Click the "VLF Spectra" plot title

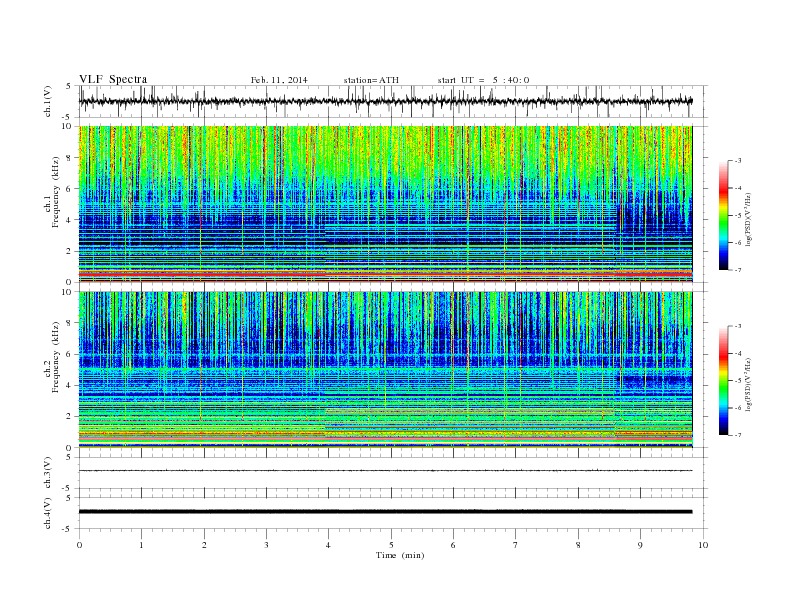point(113,79)
